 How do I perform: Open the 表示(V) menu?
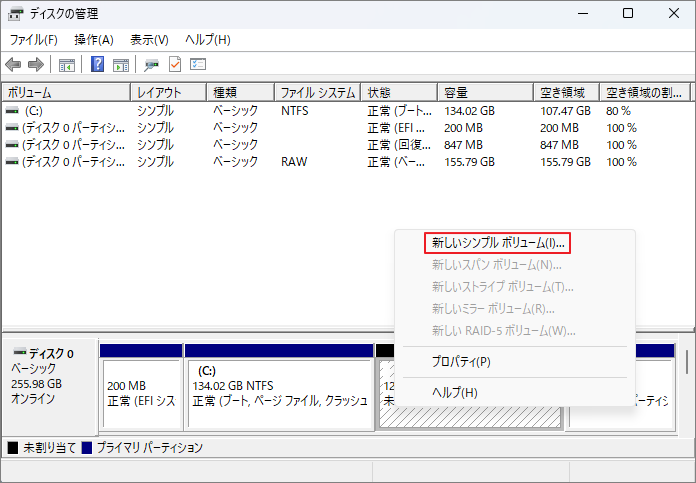149,40
